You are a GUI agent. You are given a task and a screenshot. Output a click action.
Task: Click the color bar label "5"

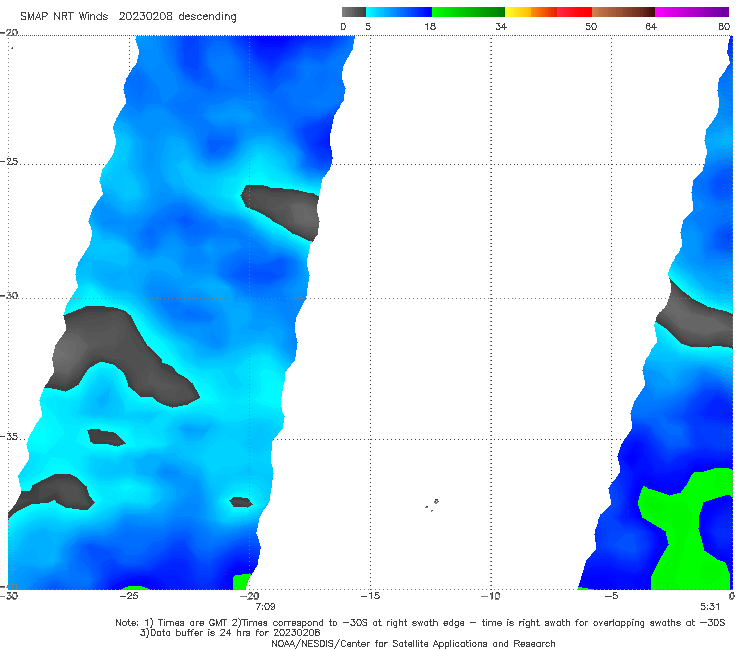[x=368, y=27]
